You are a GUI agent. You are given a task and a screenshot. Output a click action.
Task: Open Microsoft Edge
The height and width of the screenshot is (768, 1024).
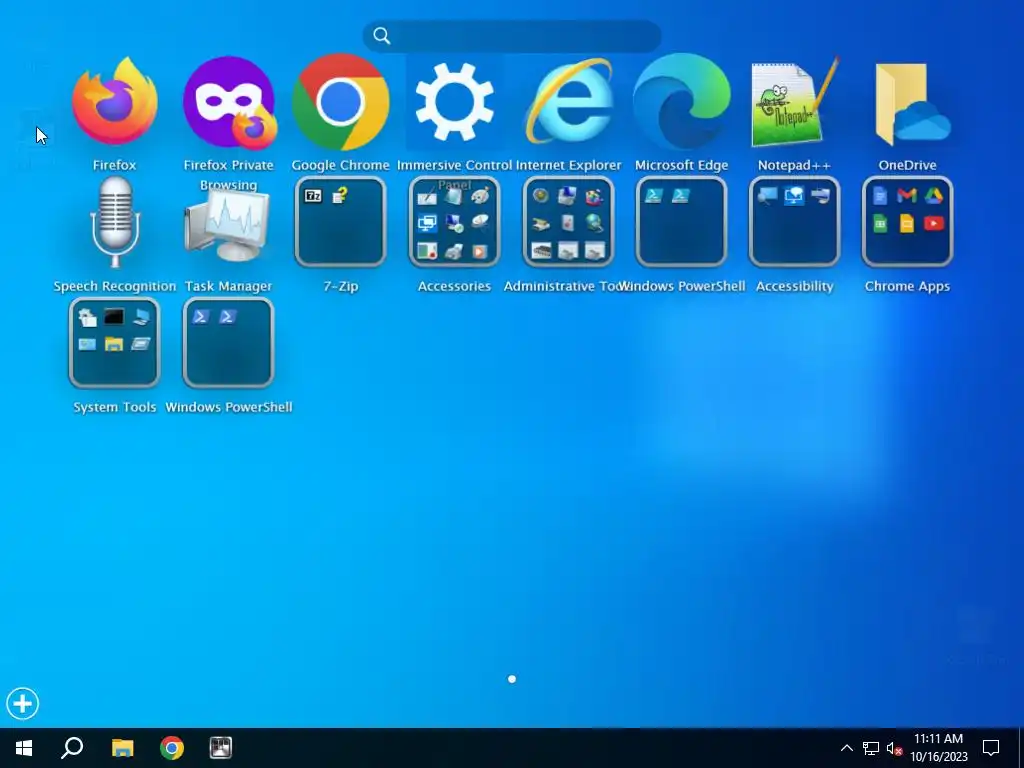[681, 101]
